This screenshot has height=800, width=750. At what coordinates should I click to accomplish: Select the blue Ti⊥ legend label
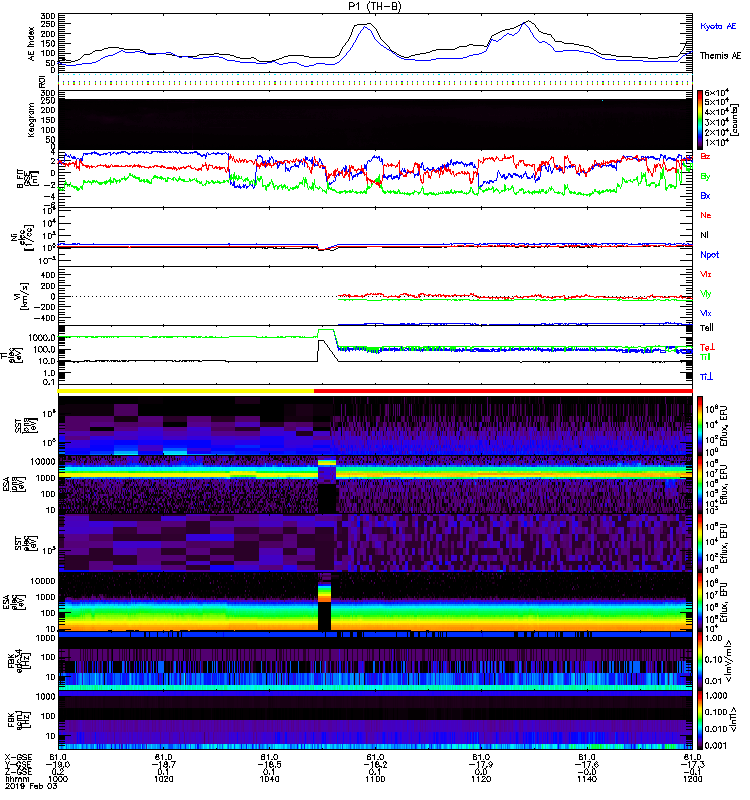tap(706, 377)
